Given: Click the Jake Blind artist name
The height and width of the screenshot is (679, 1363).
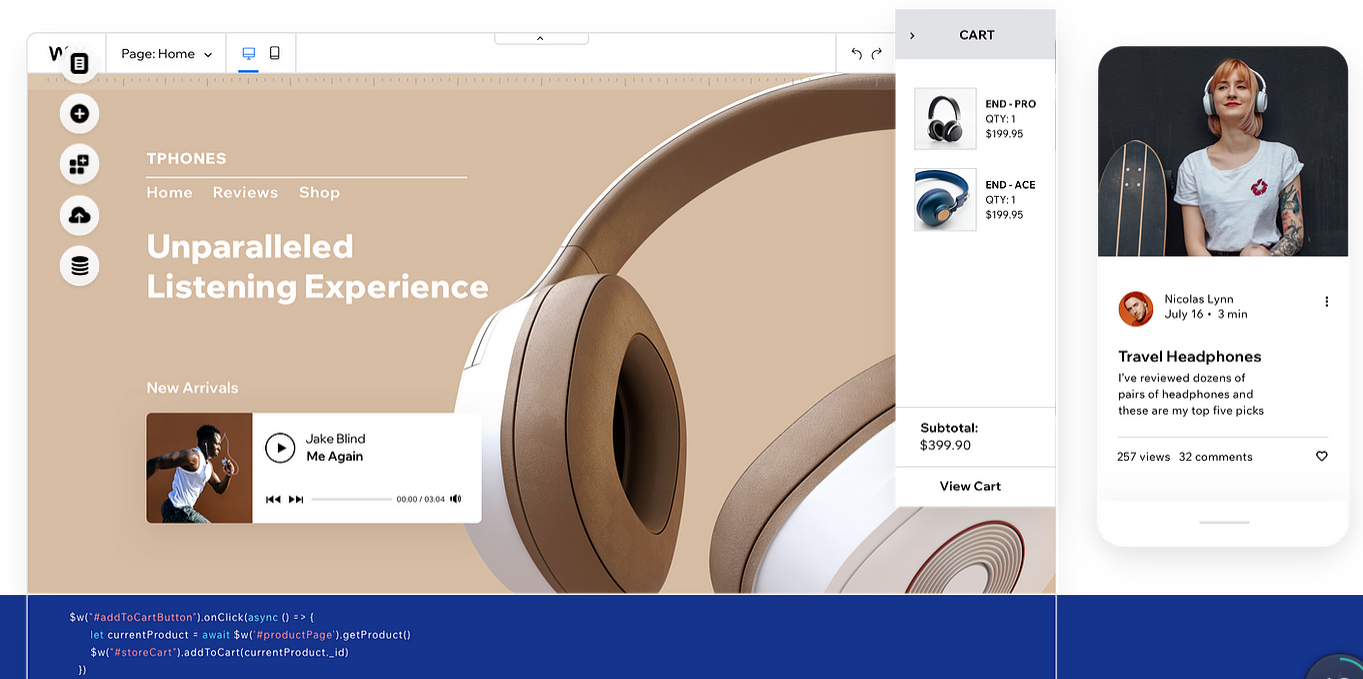Looking at the screenshot, I should [x=335, y=439].
